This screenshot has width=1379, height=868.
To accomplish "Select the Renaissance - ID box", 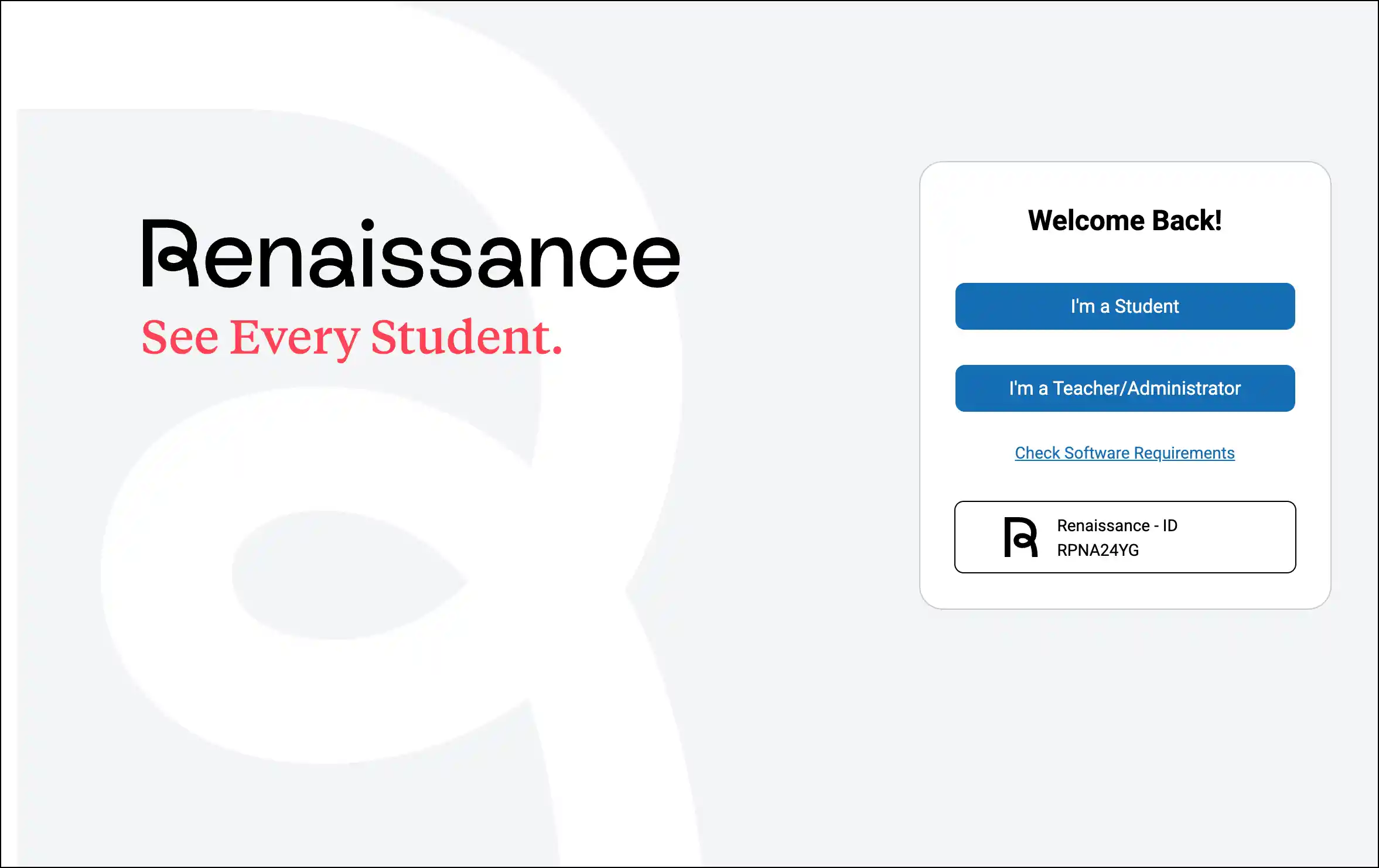I will click(1125, 537).
